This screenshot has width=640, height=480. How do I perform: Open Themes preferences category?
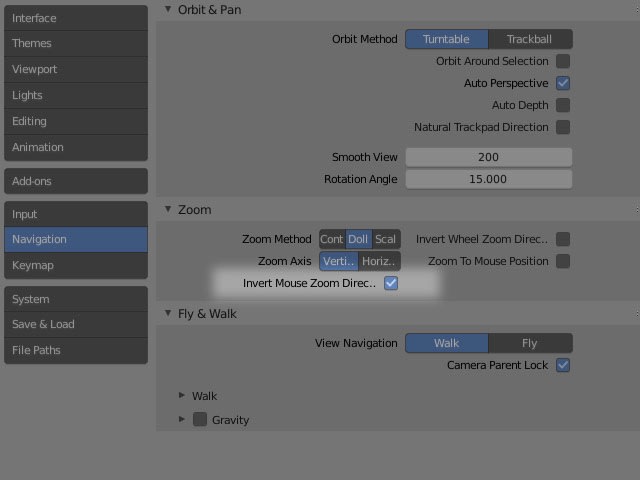click(x=75, y=44)
